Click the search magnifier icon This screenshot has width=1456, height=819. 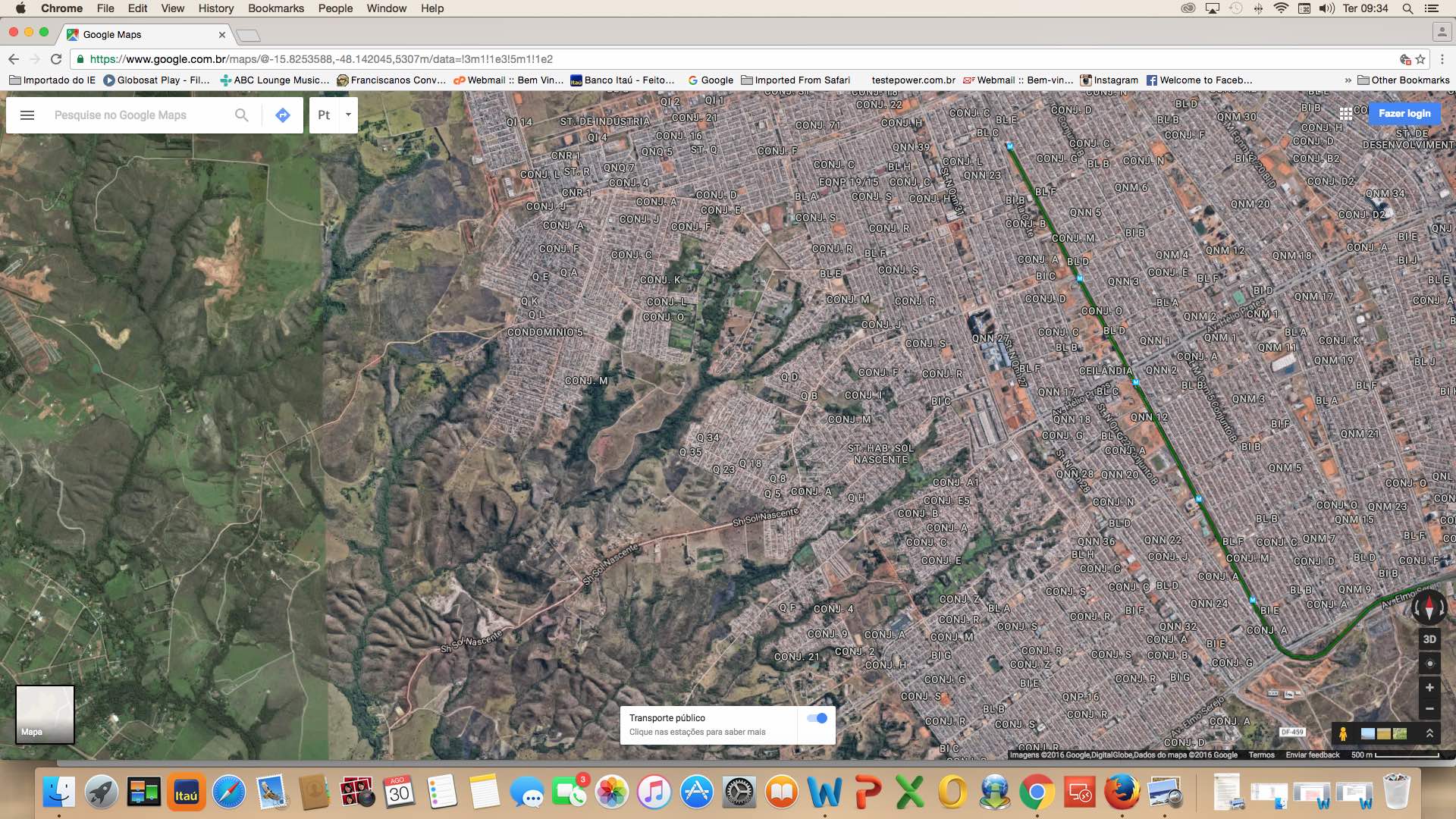[241, 115]
